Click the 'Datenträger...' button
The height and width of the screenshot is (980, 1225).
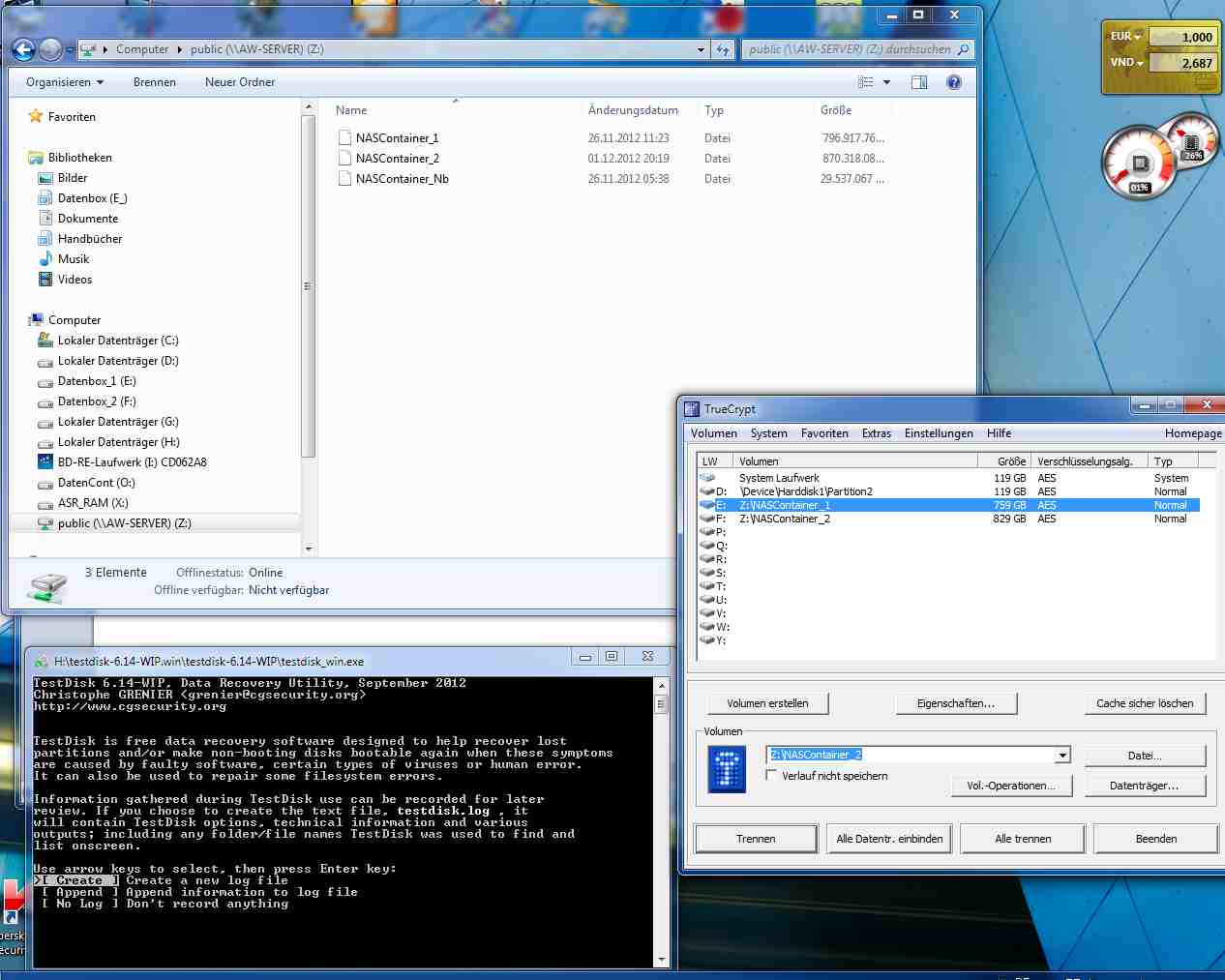coord(1145,786)
